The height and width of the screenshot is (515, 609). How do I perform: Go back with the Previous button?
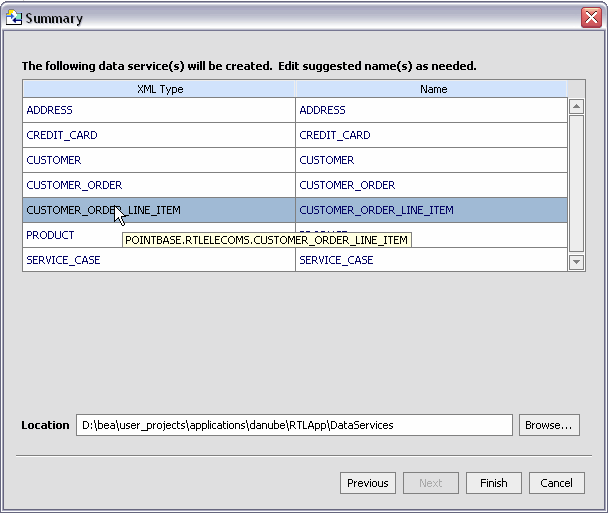368,483
